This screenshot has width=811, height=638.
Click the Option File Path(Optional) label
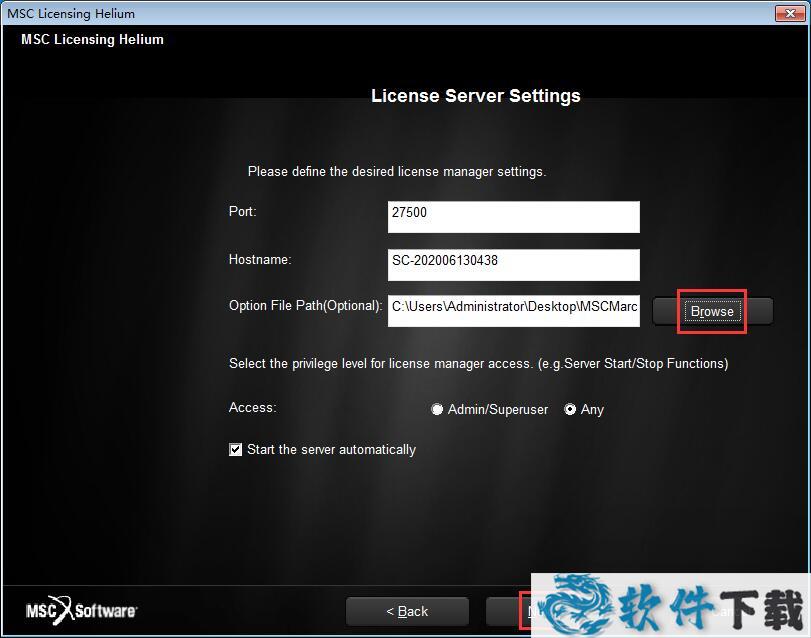click(x=305, y=306)
